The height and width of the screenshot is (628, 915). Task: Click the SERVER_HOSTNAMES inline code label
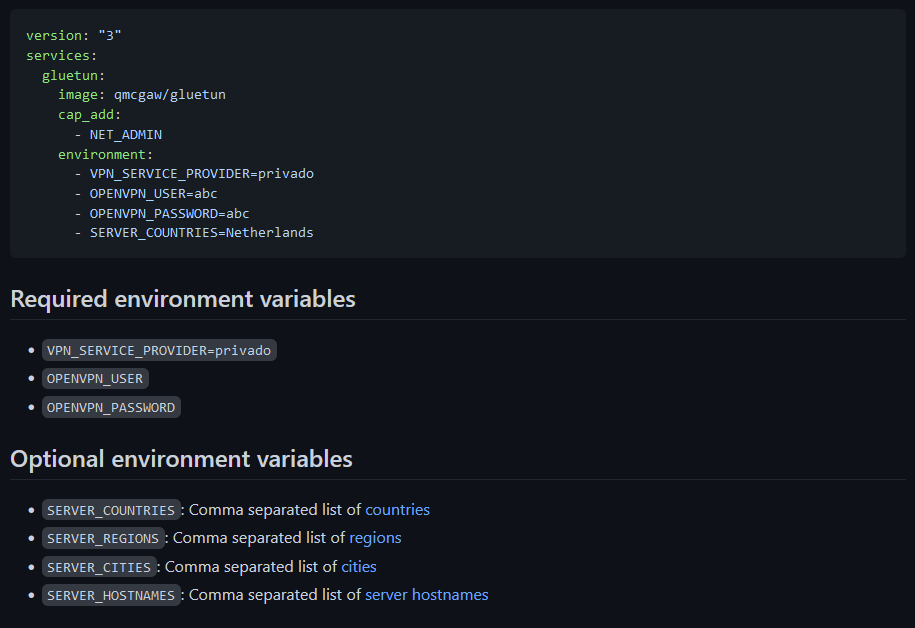pos(111,595)
